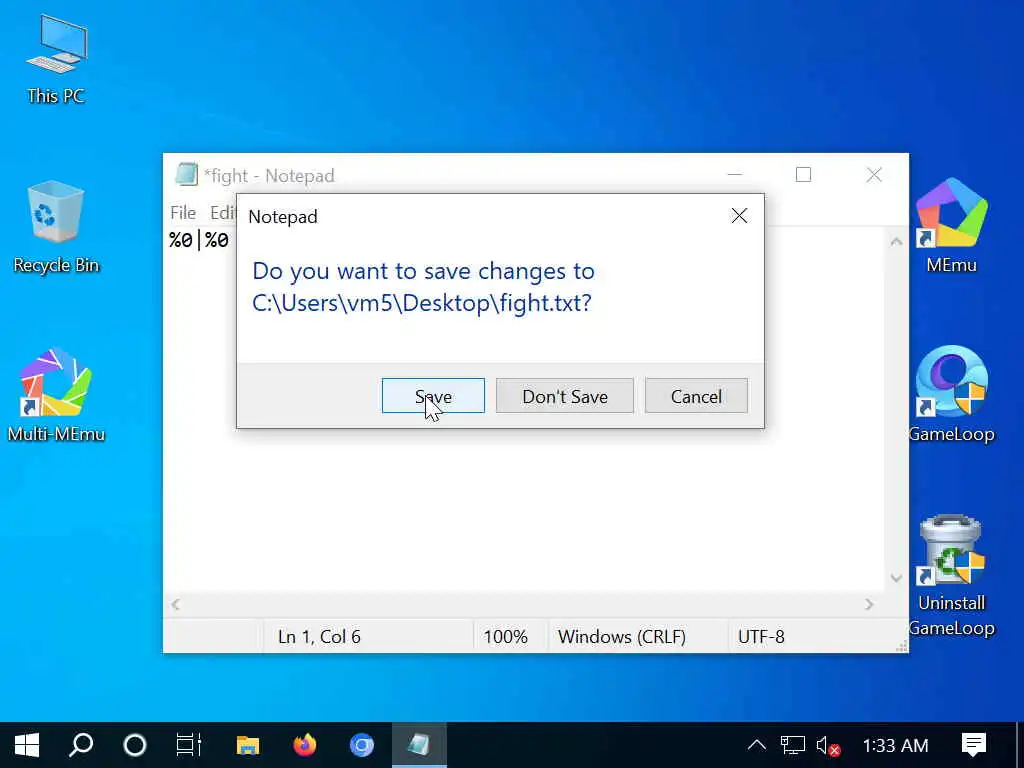The image size is (1024, 768).
Task: Click the fight.txt path text in dialog
Action: point(421,303)
